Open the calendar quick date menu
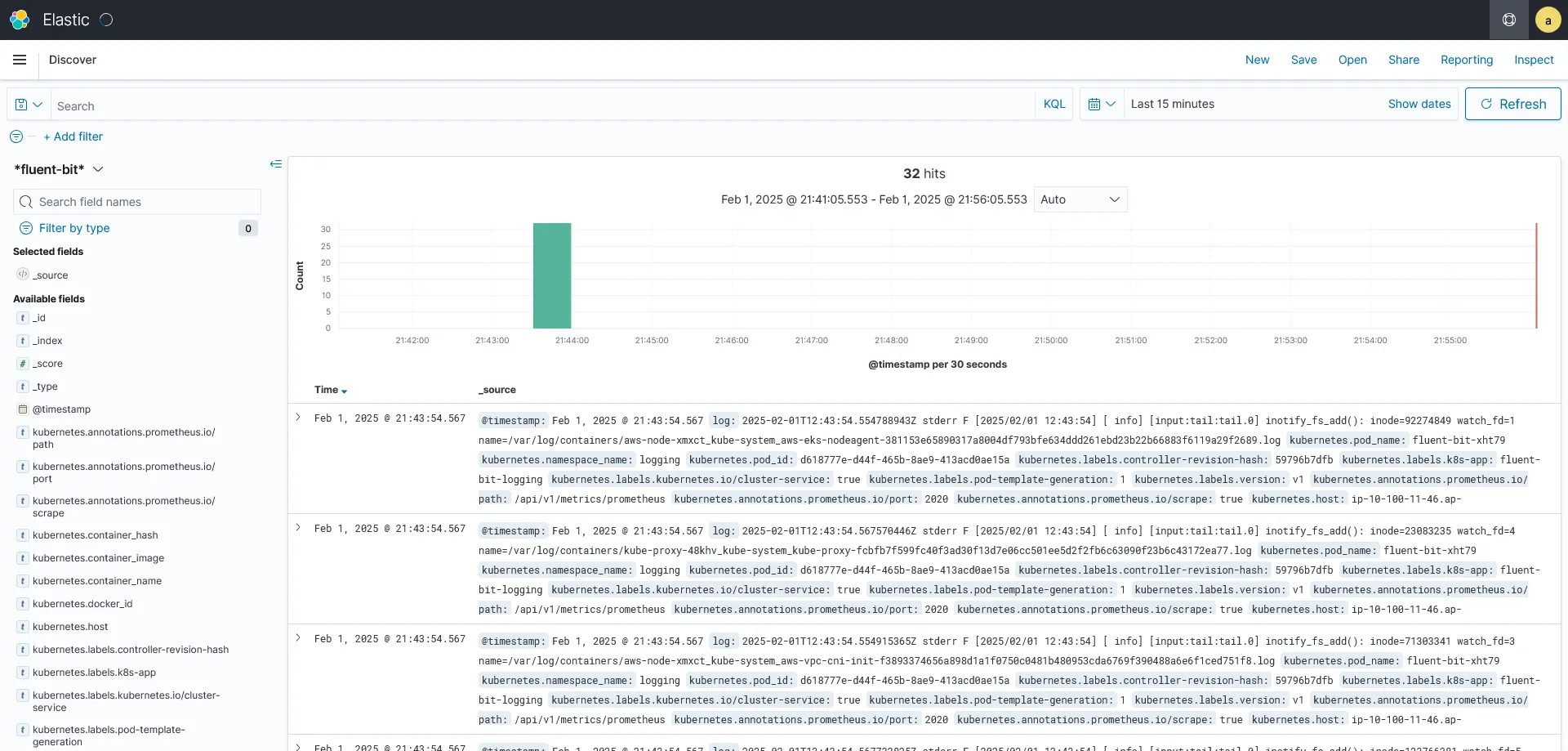 (1102, 104)
